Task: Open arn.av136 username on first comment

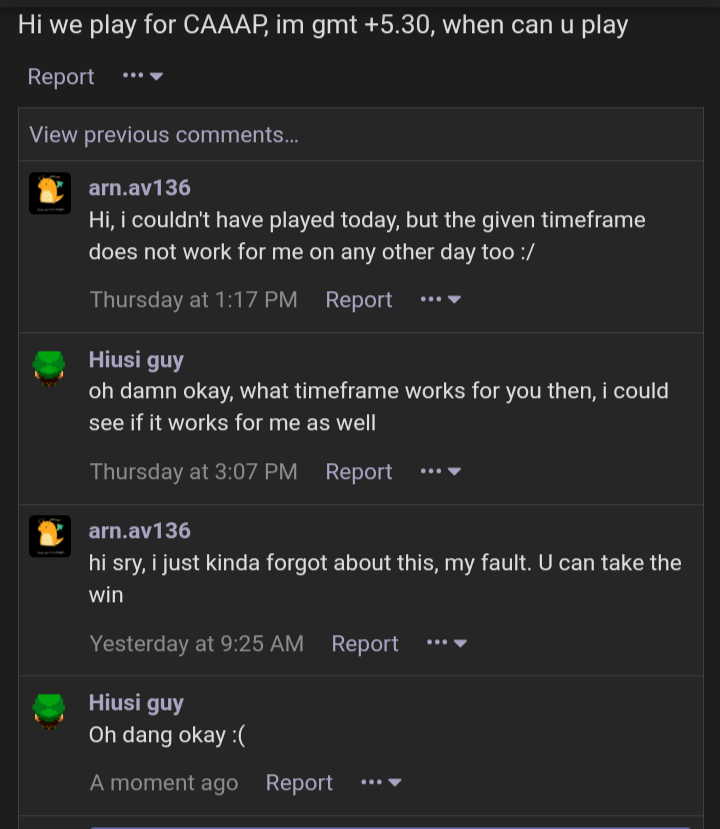Action: pyautogui.click(x=140, y=188)
